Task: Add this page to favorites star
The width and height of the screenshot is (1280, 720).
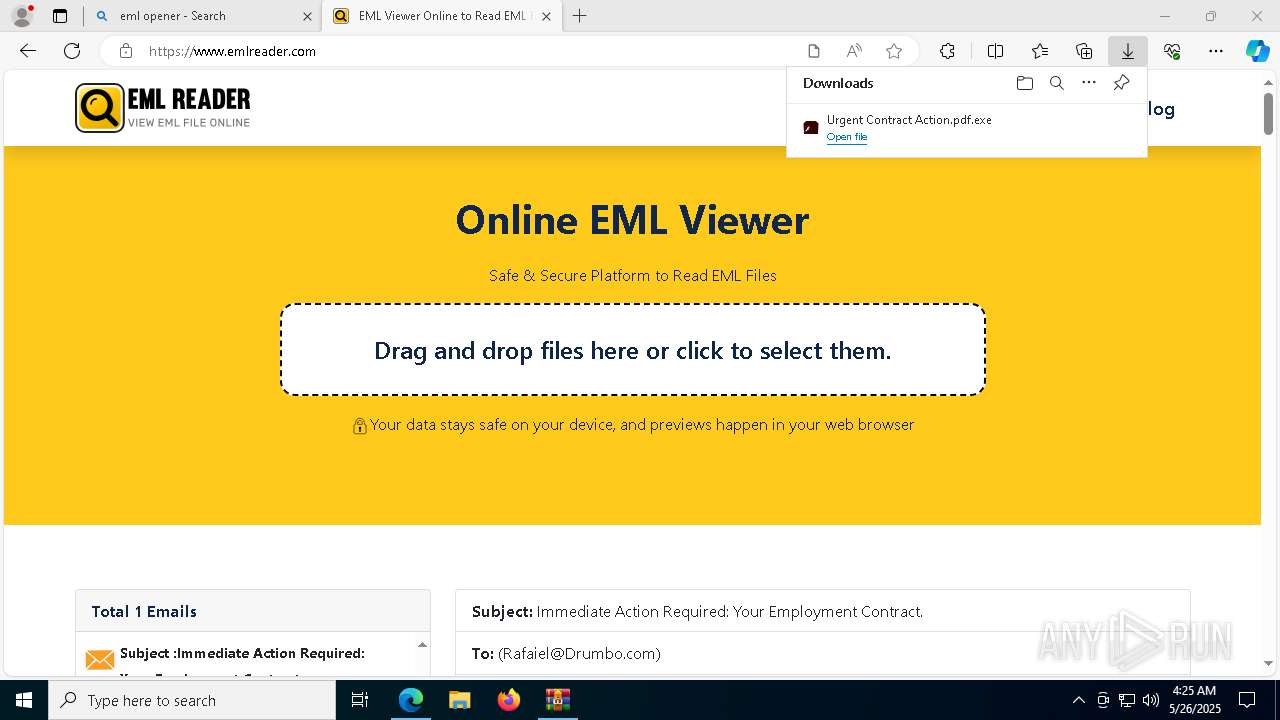Action: pos(894,51)
